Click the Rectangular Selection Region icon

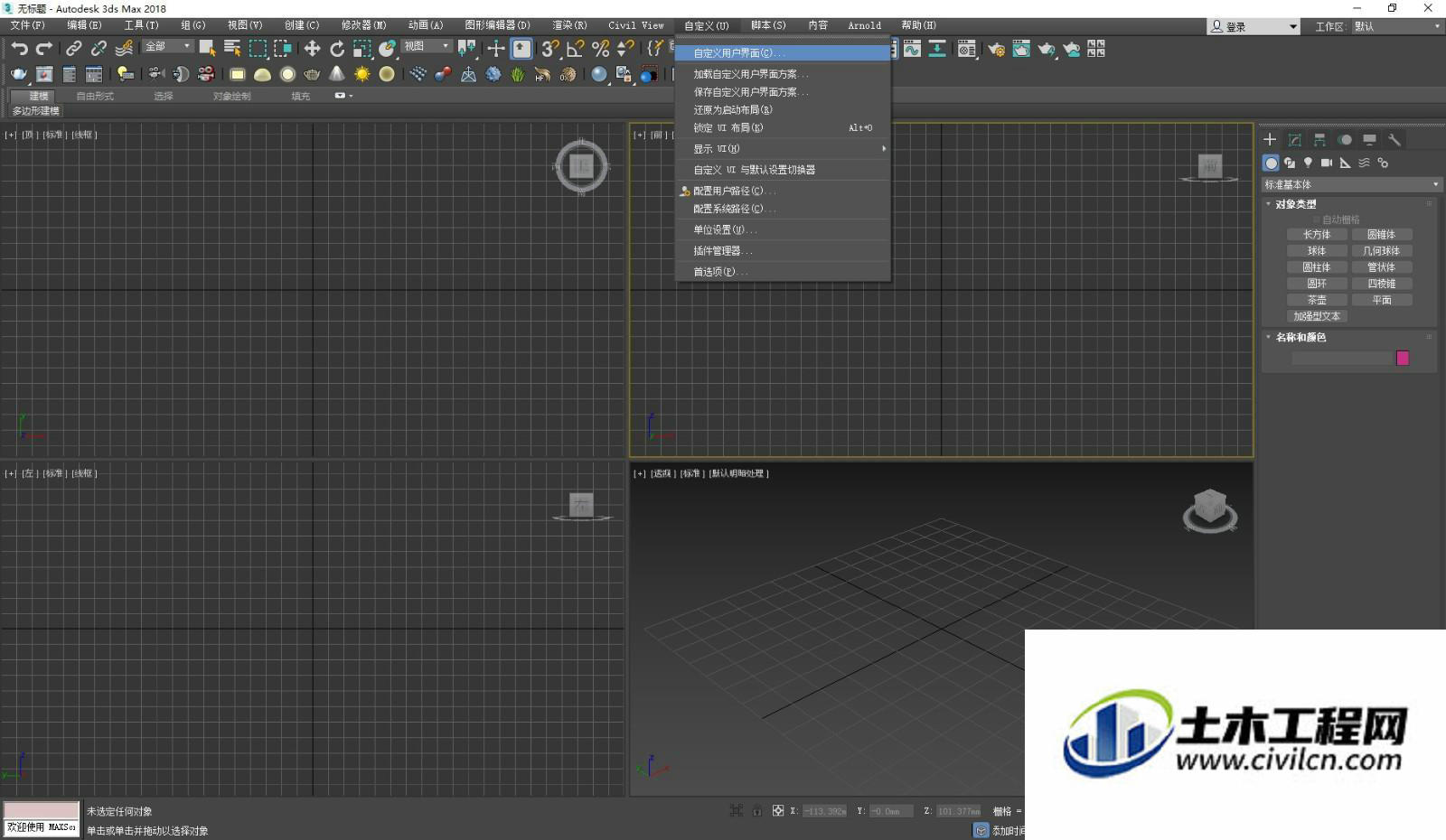258,49
